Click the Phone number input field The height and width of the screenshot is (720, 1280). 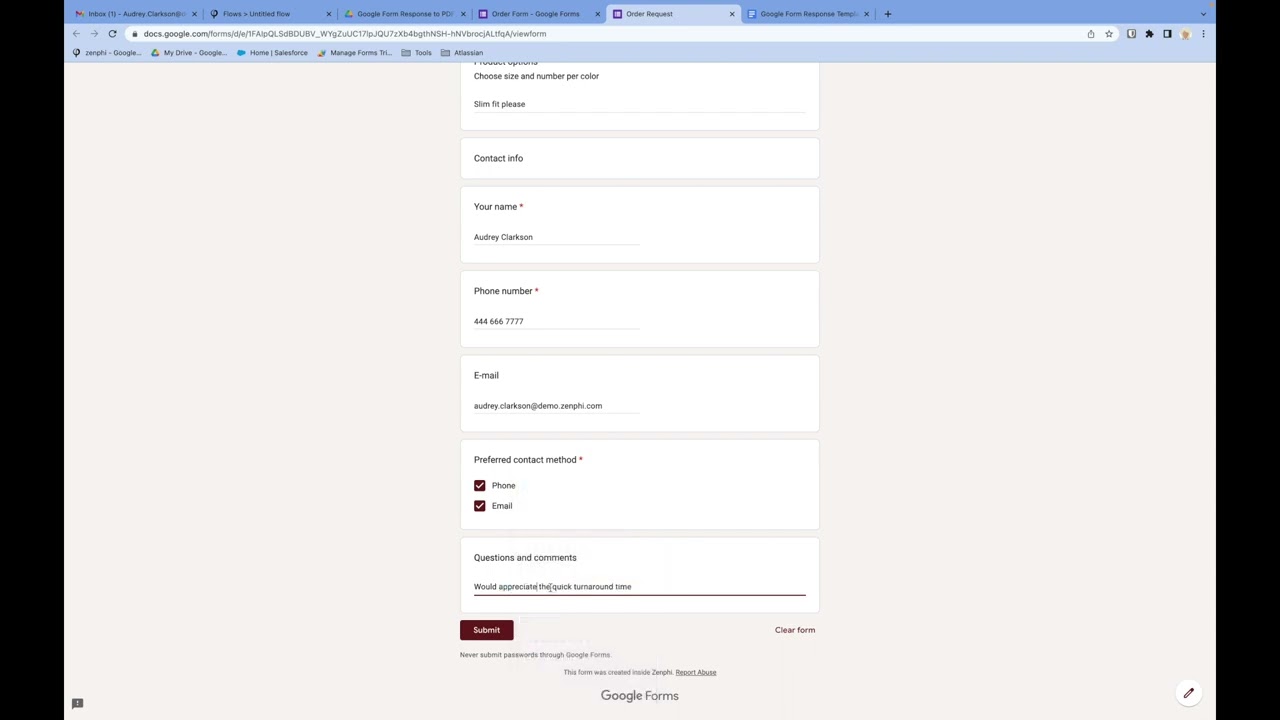tap(556, 321)
